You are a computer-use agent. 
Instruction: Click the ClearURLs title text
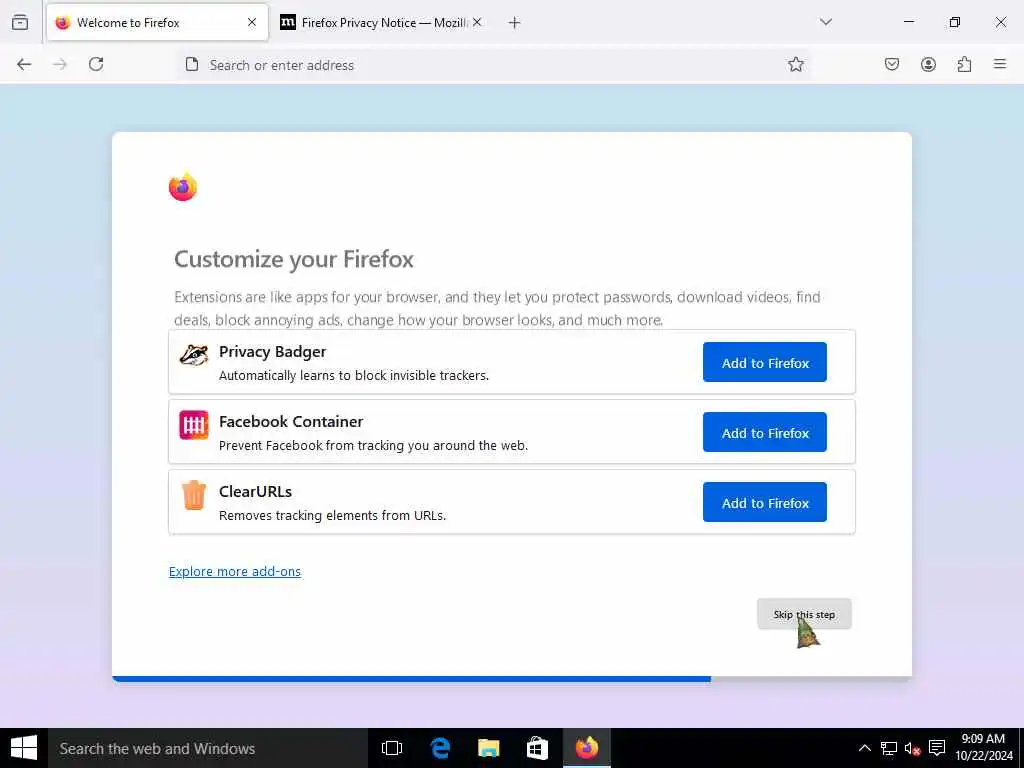255,491
